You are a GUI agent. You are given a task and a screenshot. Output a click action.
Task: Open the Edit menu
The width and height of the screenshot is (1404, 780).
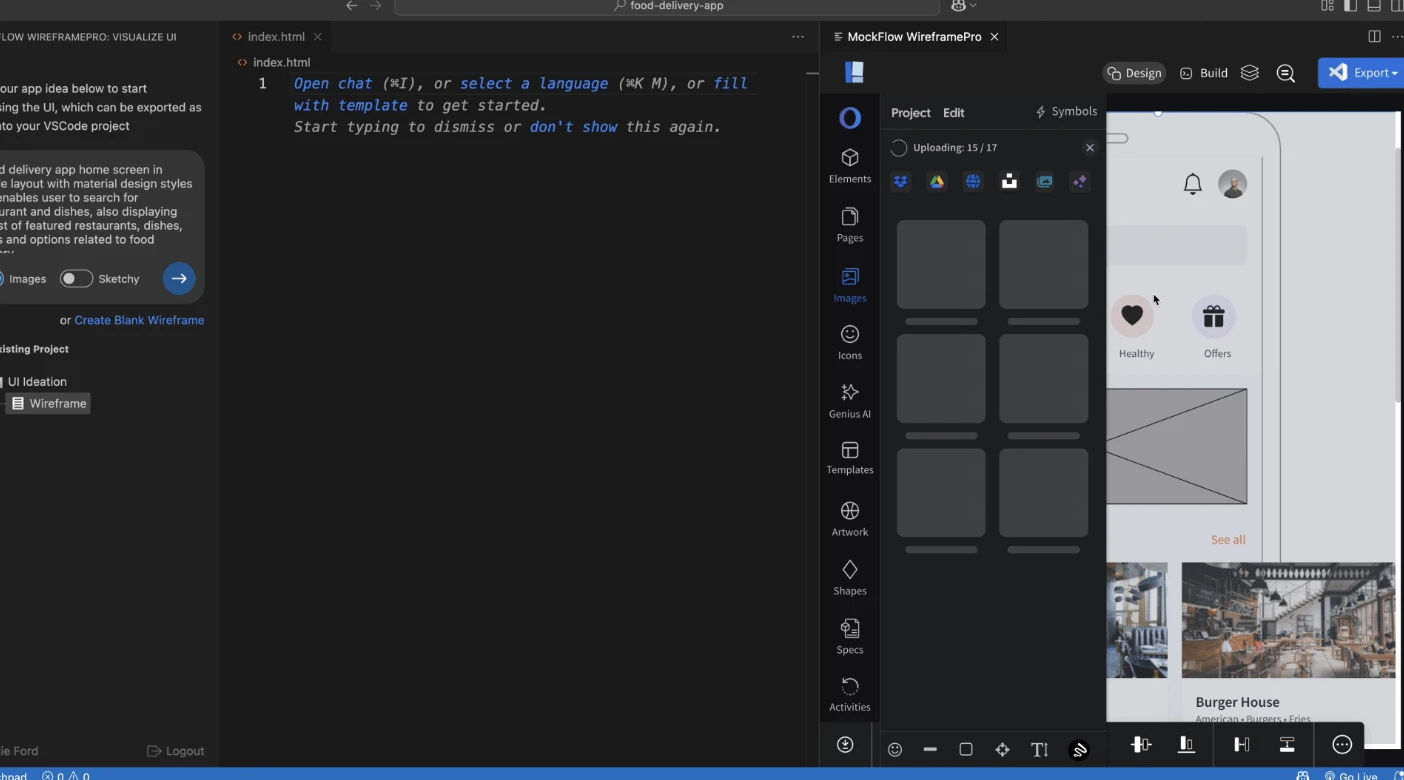point(953,112)
